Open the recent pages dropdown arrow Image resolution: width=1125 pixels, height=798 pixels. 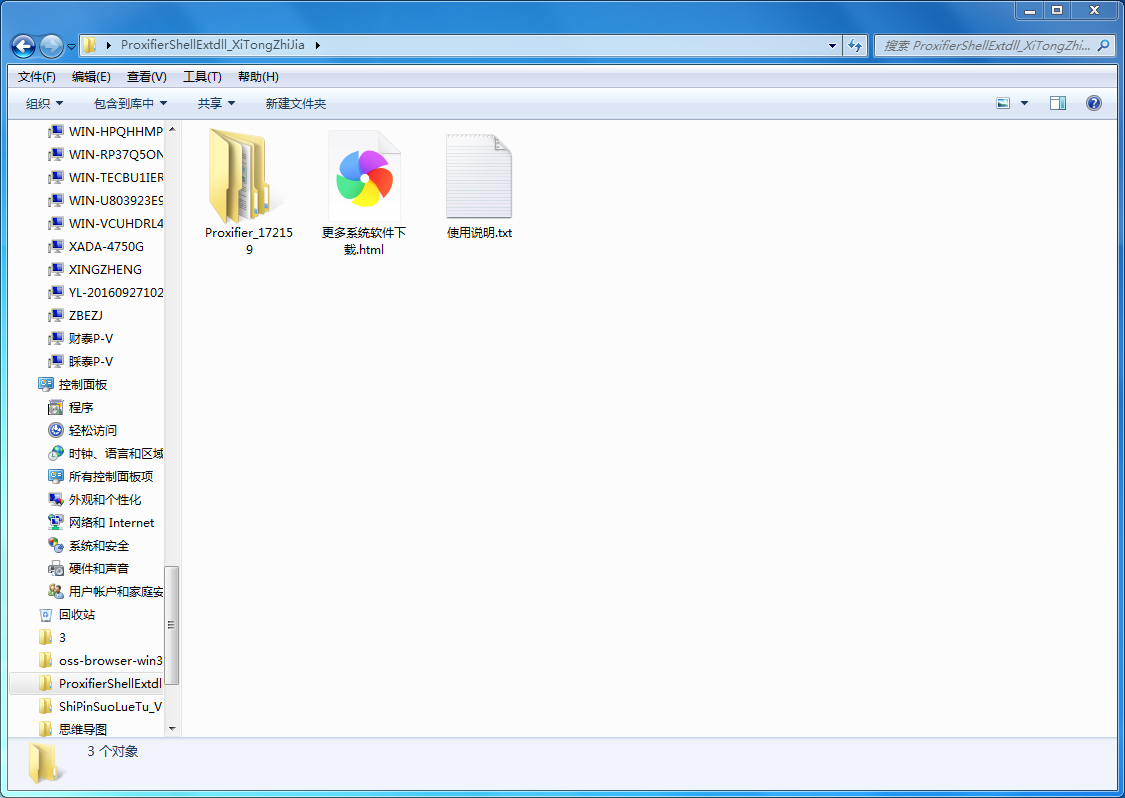(71, 47)
